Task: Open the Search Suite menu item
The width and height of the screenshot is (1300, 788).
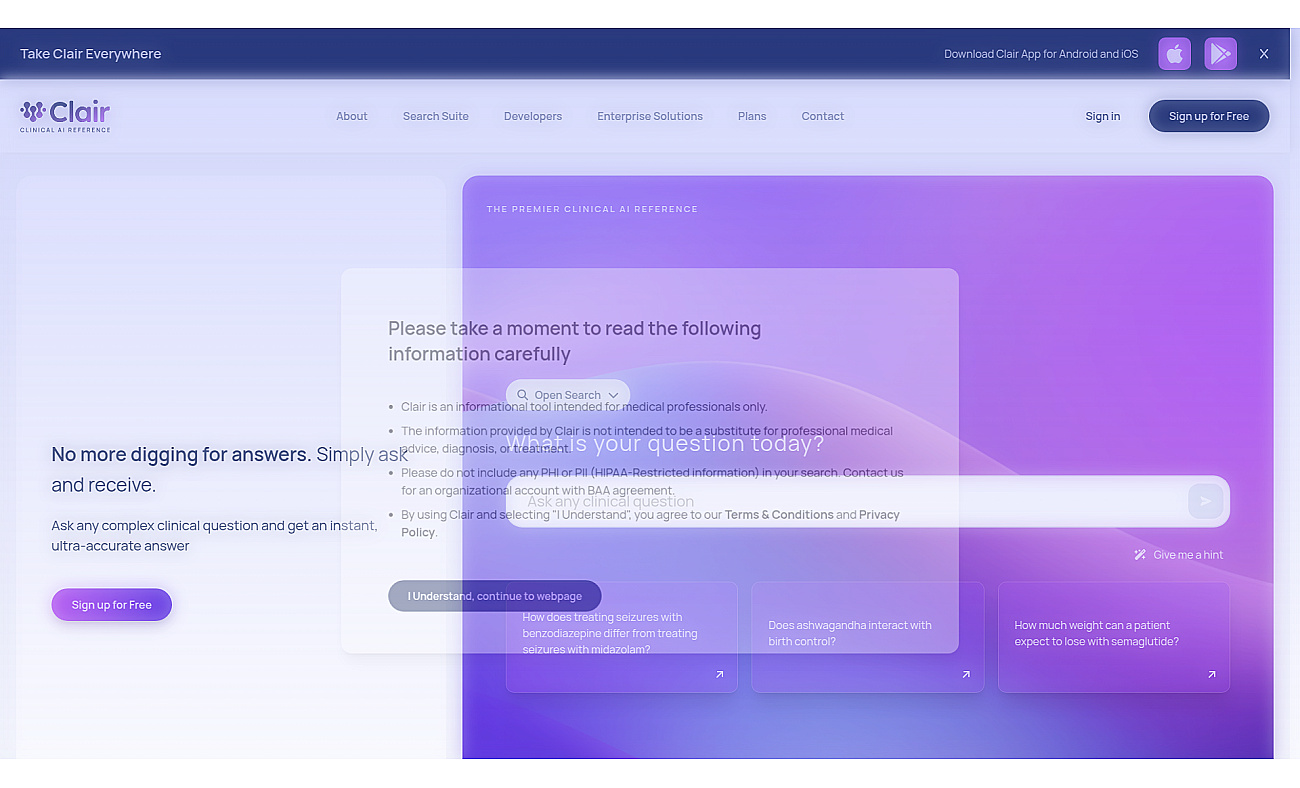Action: pos(436,116)
